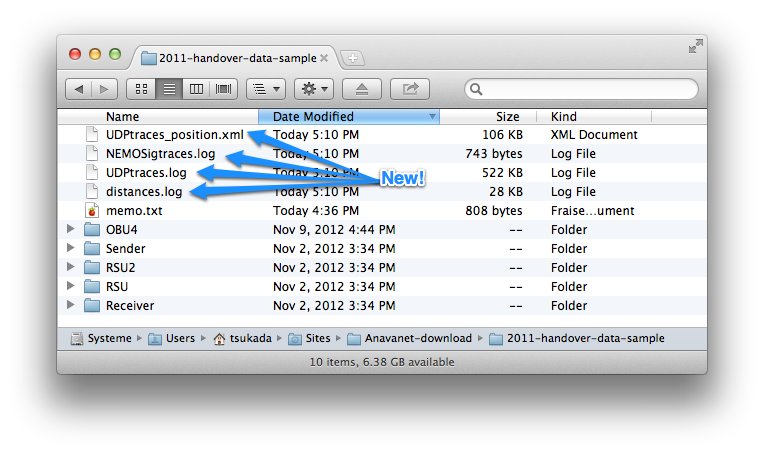Screen dimensions: 764x453
Task: Select the UDPtraces_position.xml file icon
Action: click(x=92, y=134)
